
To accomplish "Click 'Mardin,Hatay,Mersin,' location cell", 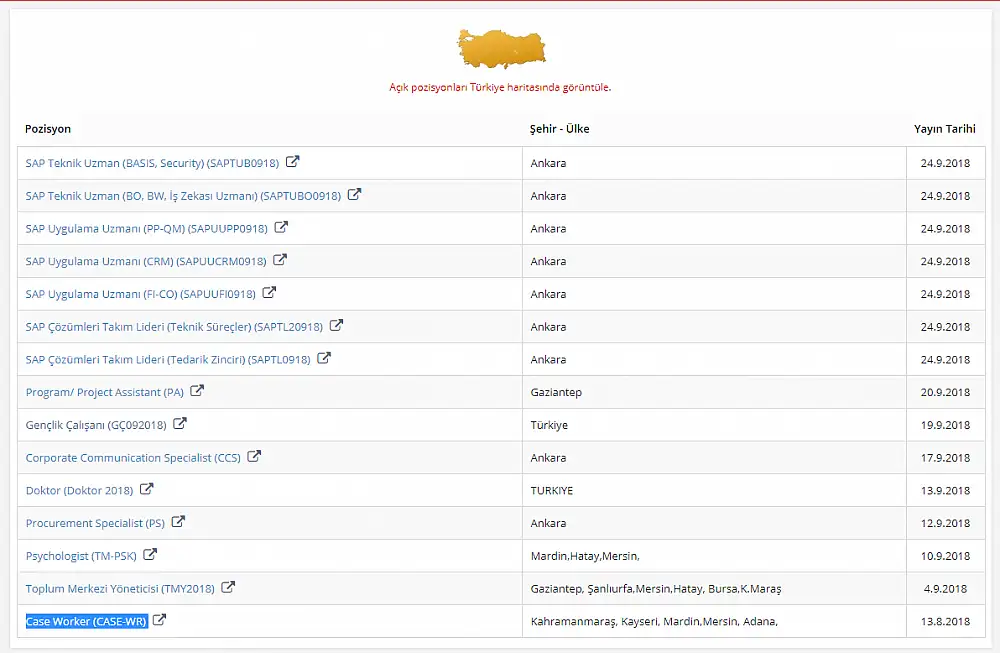I will pyautogui.click(x=714, y=556).
